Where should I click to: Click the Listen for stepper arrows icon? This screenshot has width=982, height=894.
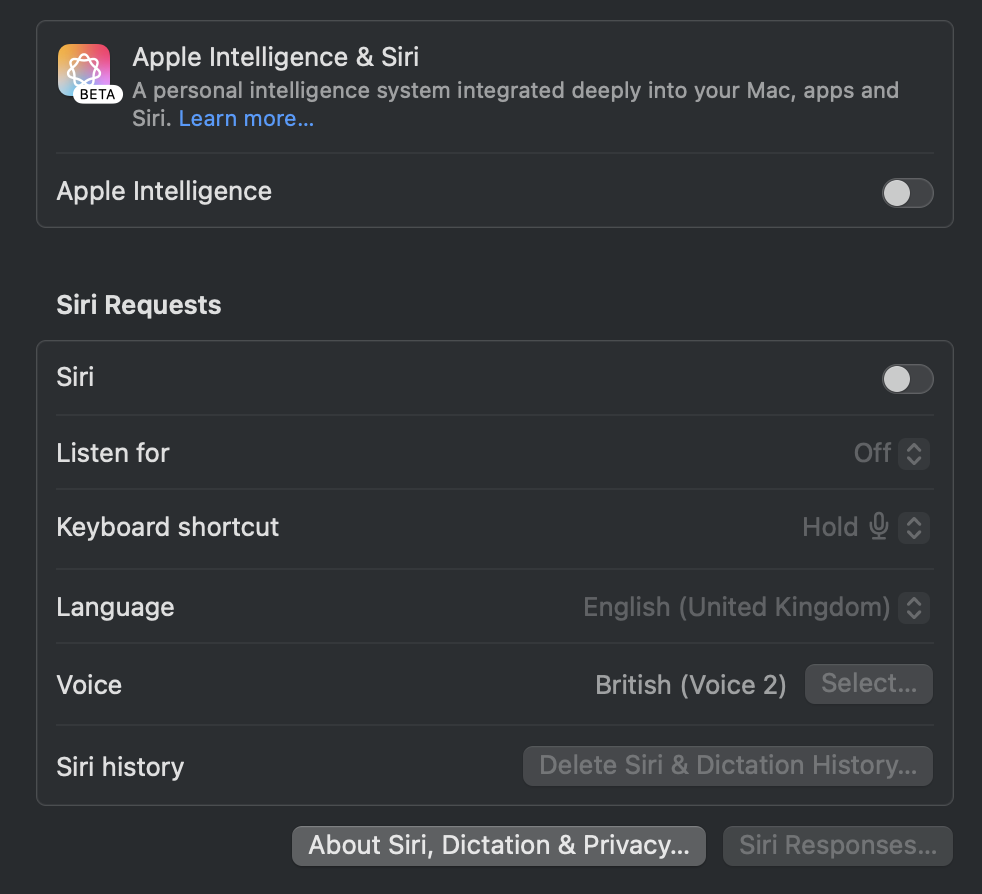pos(914,454)
